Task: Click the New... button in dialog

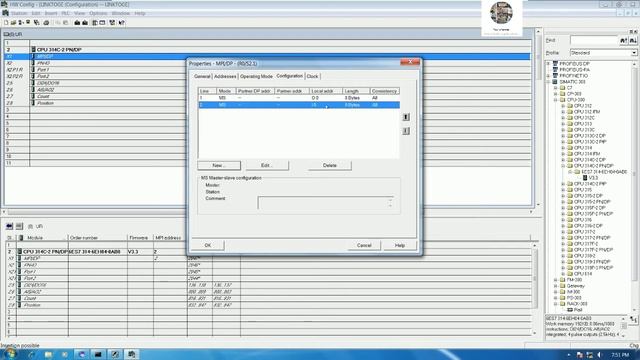Action: point(219,165)
